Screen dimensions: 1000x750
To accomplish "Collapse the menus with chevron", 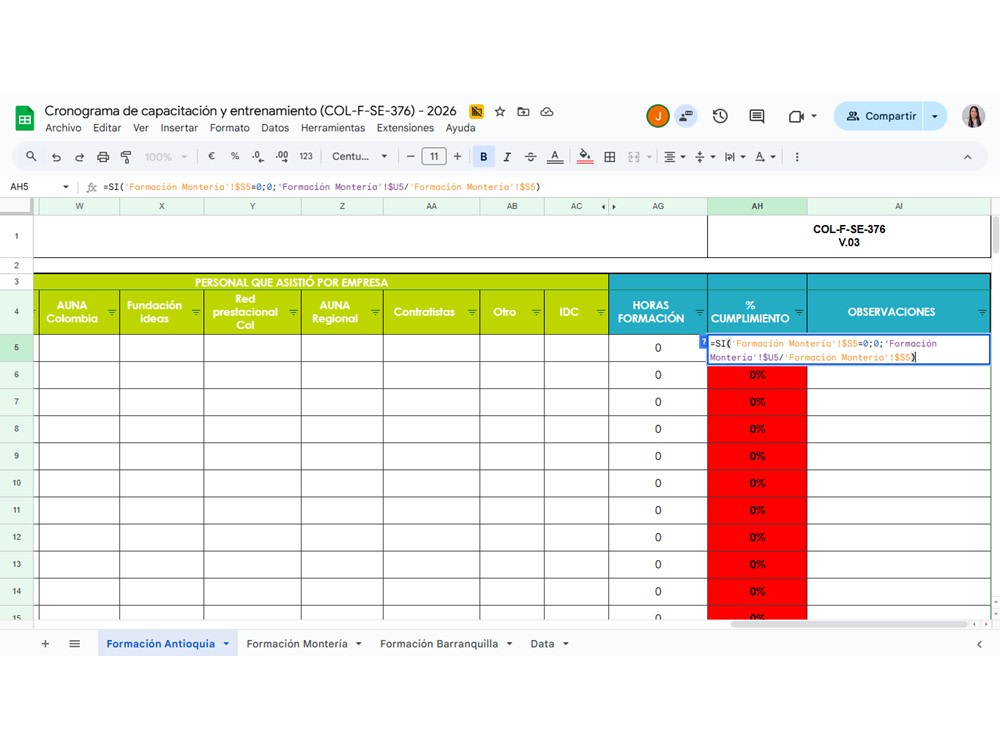I will click(x=967, y=157).
